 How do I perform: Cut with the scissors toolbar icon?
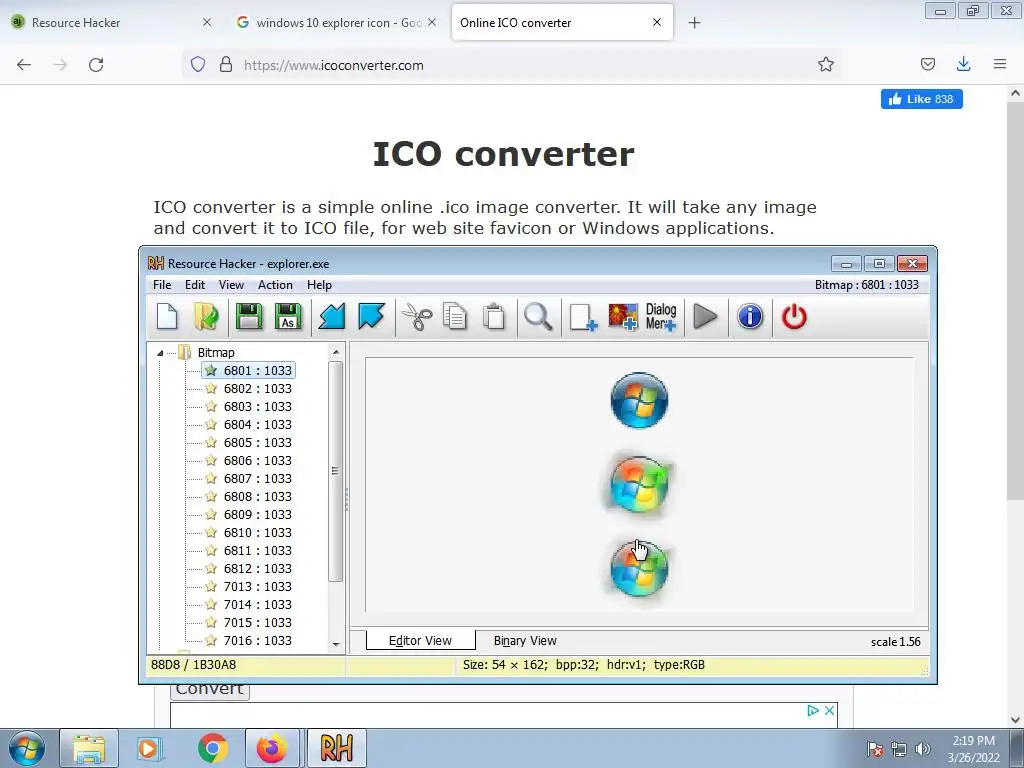pyautogui.click(x=416, y=317)
